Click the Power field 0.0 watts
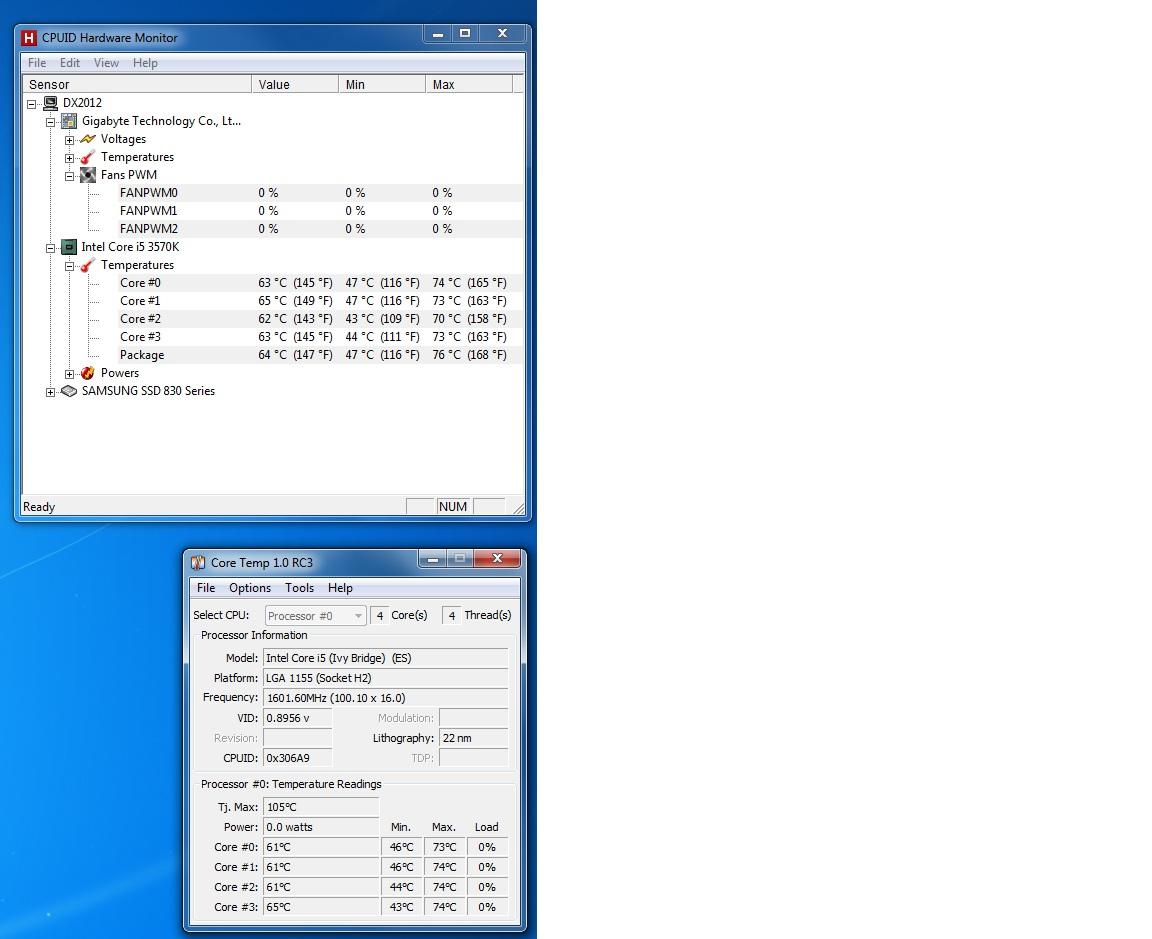1152x939 pixels. point(321,827)
